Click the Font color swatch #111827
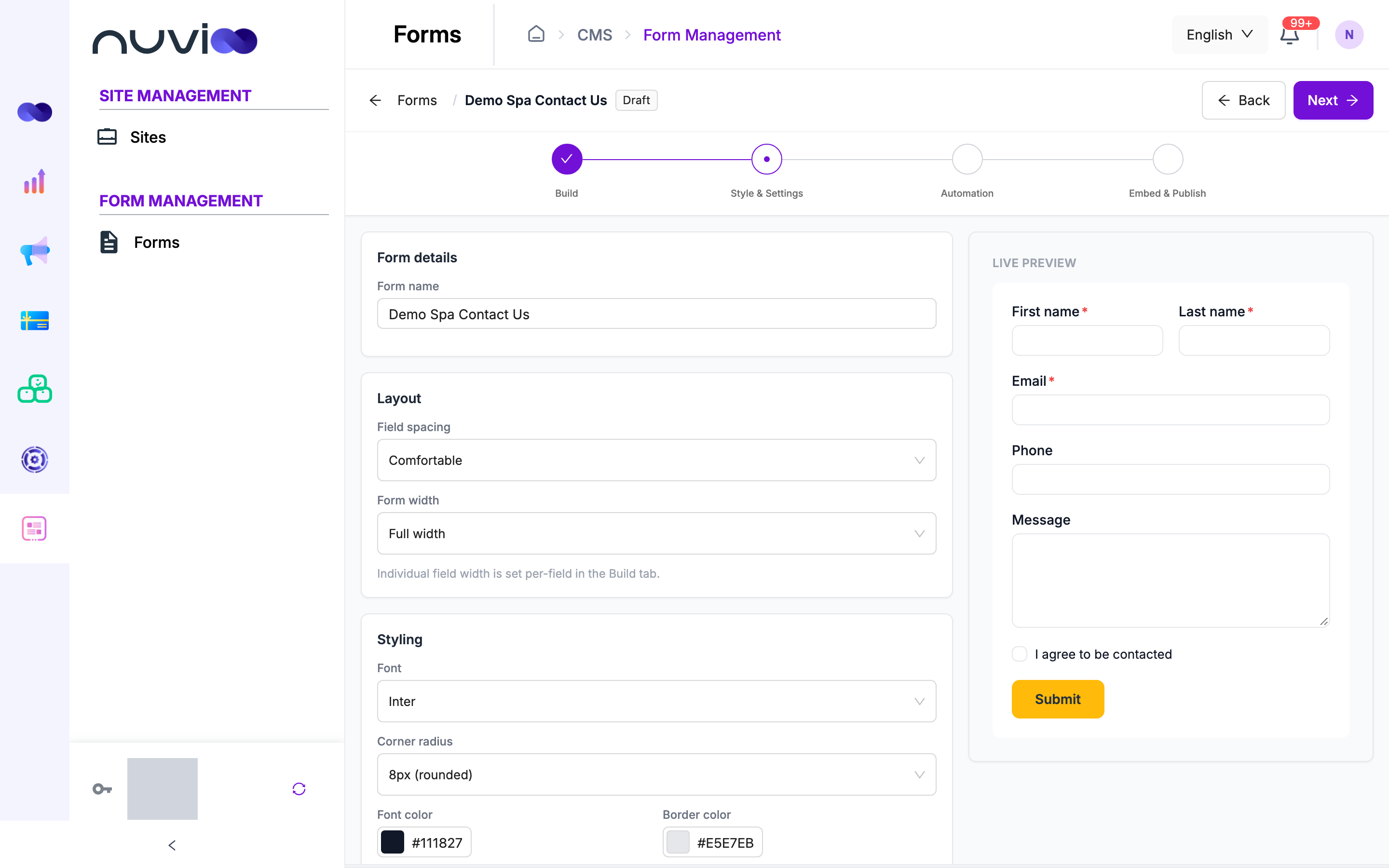This screenshot has height=868, width=1389. point(393,842)
